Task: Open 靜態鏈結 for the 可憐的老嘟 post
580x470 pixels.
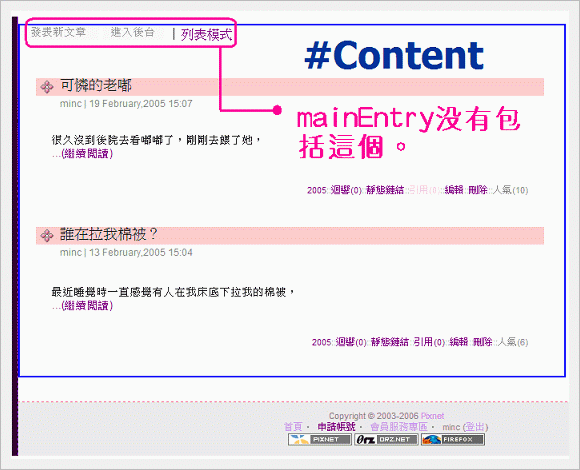Action: (x=385, y=190)
